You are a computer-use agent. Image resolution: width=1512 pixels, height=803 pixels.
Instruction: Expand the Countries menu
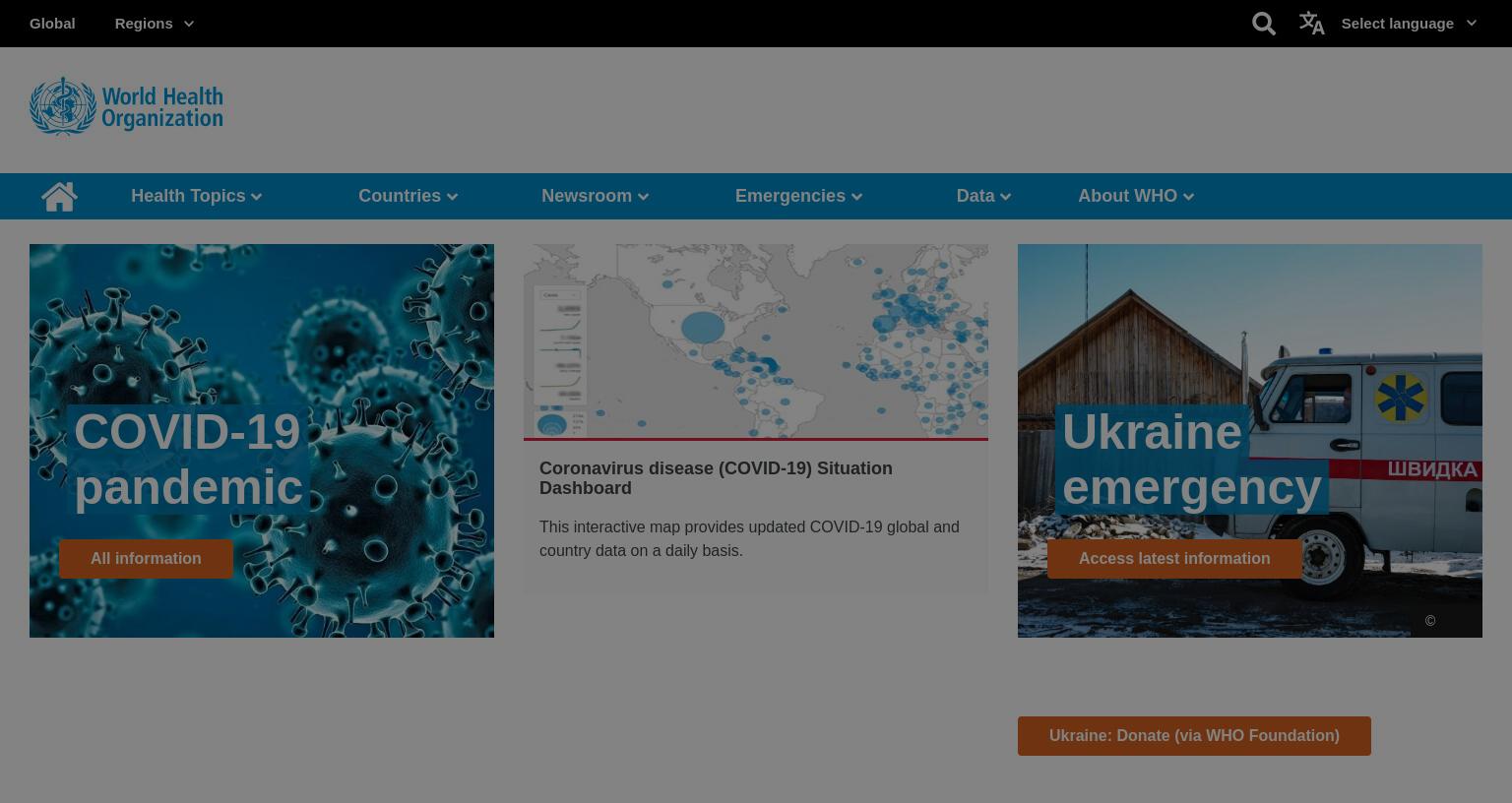[408, 196]
